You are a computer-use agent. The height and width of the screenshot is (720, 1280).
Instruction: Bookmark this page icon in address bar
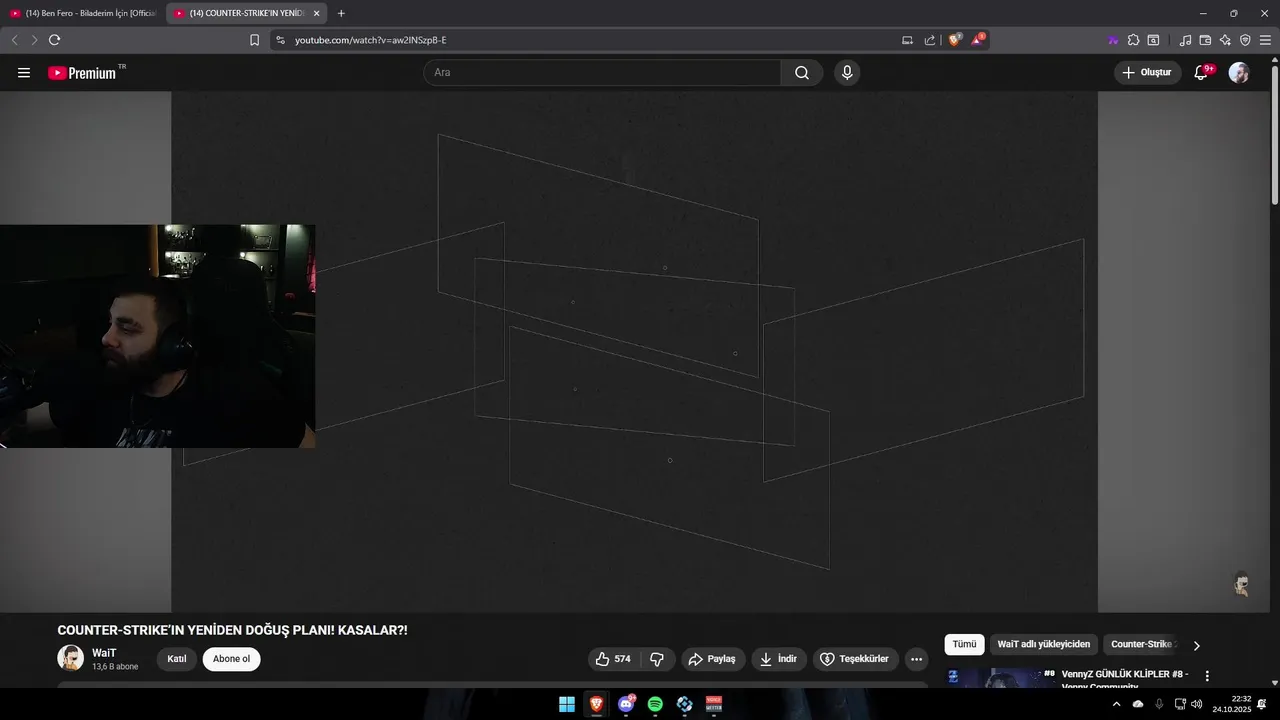254,40
